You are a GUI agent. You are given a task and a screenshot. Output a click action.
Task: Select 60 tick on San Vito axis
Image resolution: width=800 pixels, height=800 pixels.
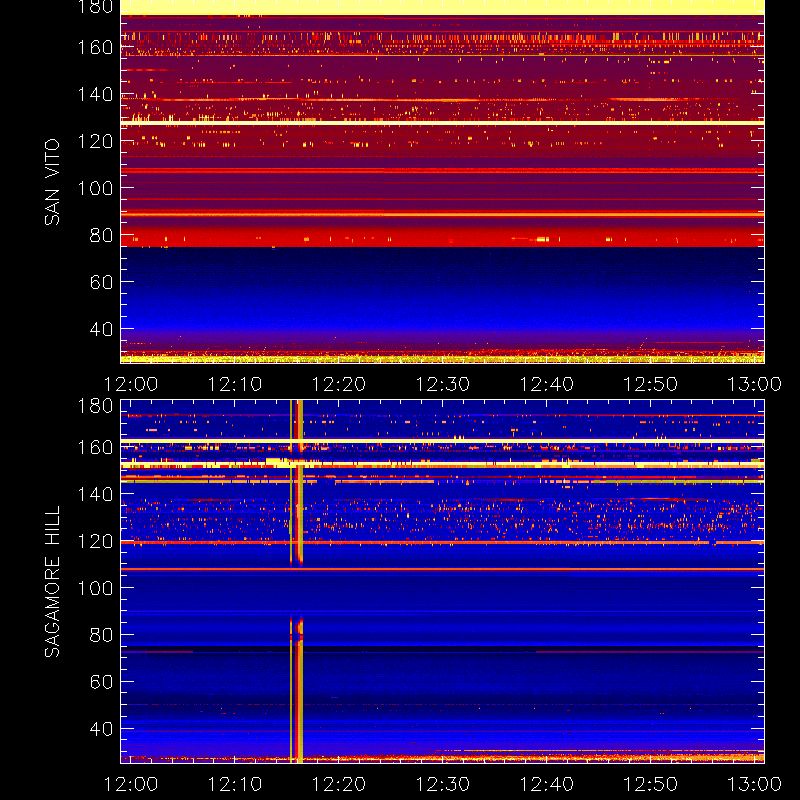[x=102, y=282]
